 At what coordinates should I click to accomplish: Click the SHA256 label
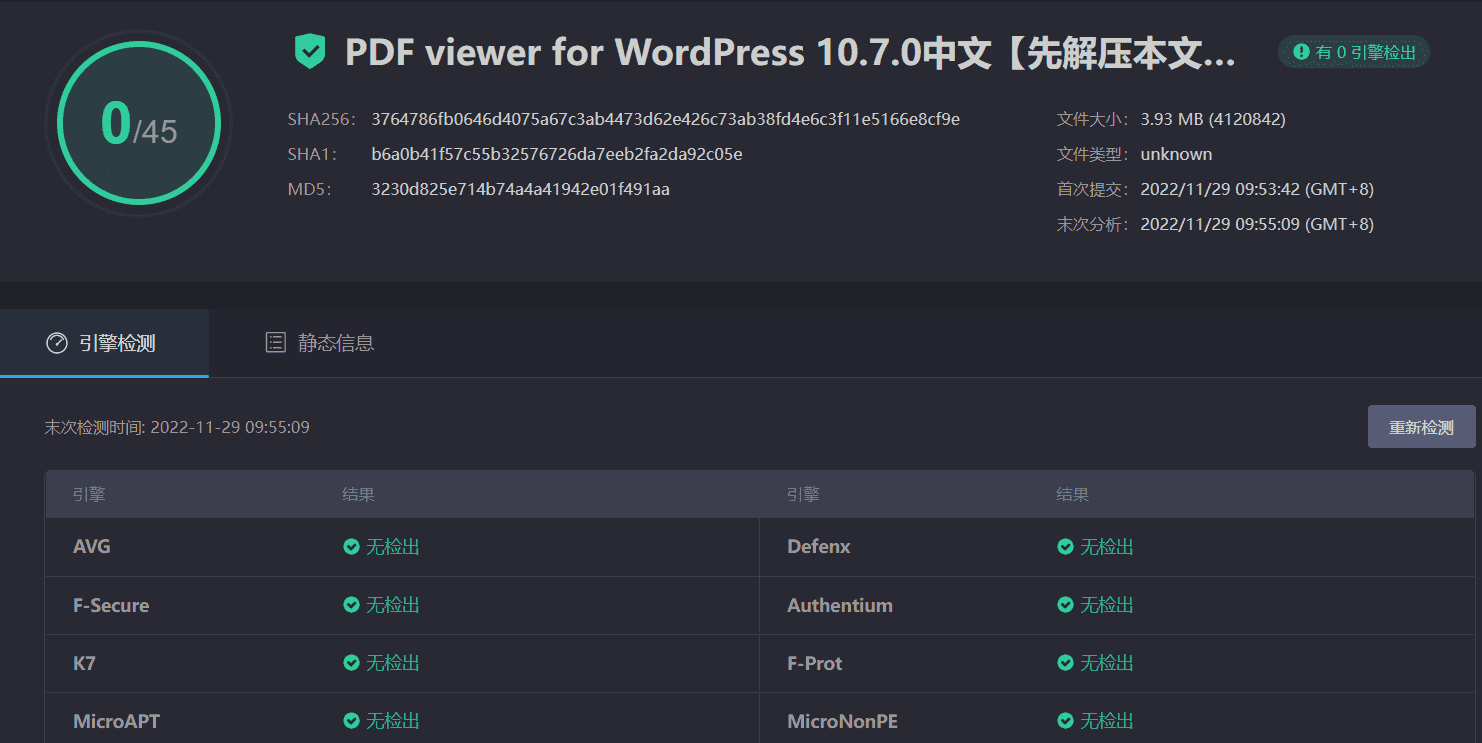click(x=322, y=119)
